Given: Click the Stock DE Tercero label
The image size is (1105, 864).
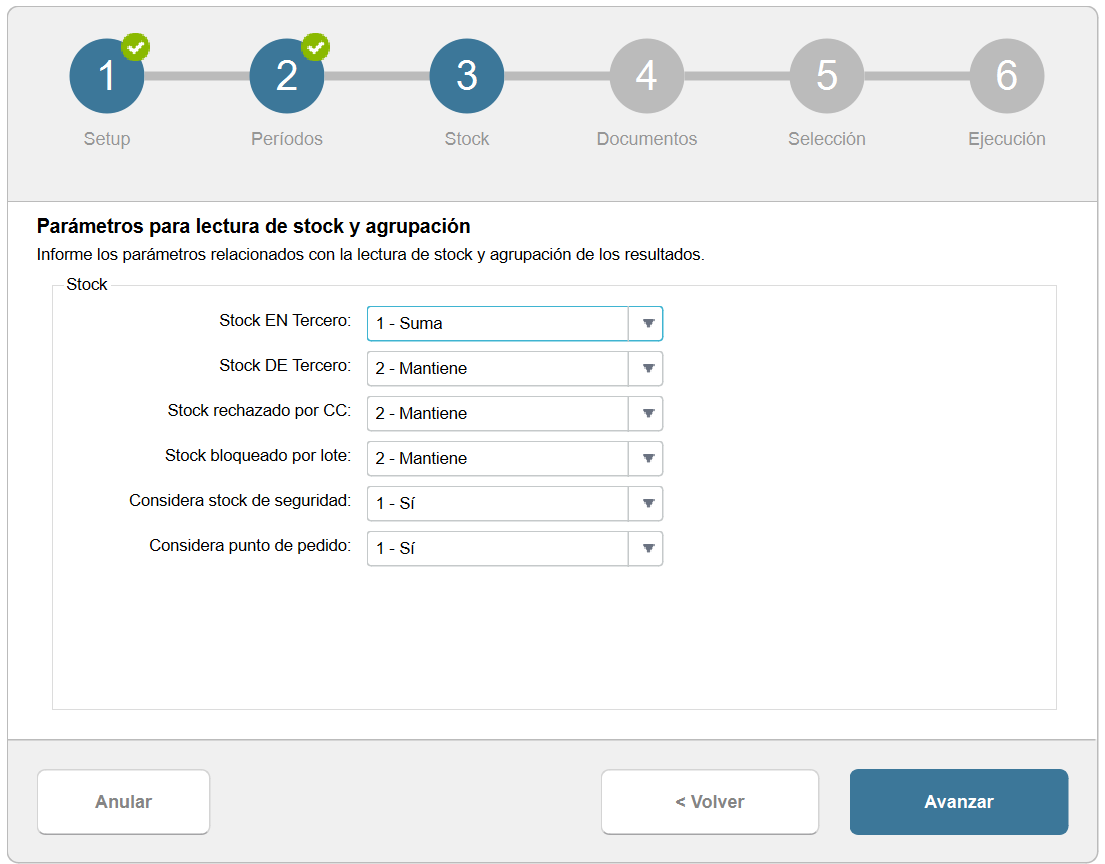Looking at the screenshot, I should point(285,366).
